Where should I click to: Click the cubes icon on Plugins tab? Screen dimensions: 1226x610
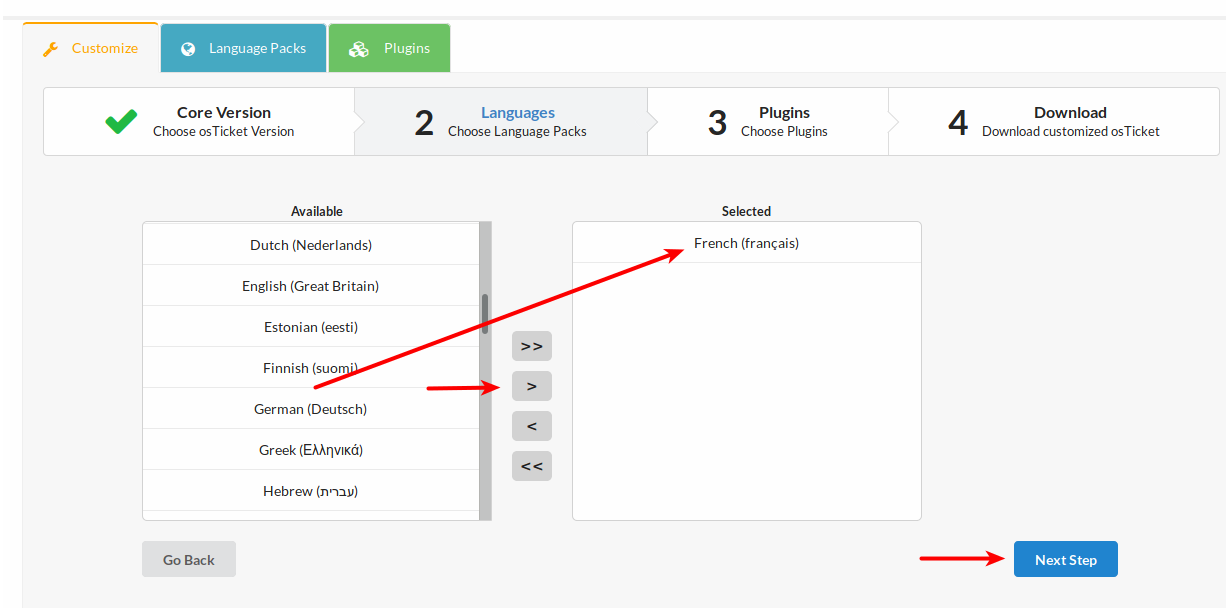pos(358,49)
